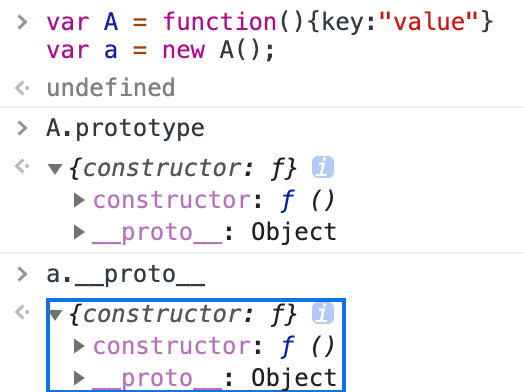Click the A.prototype command text
Screen dimensions: 524x392
click(125, 129)
